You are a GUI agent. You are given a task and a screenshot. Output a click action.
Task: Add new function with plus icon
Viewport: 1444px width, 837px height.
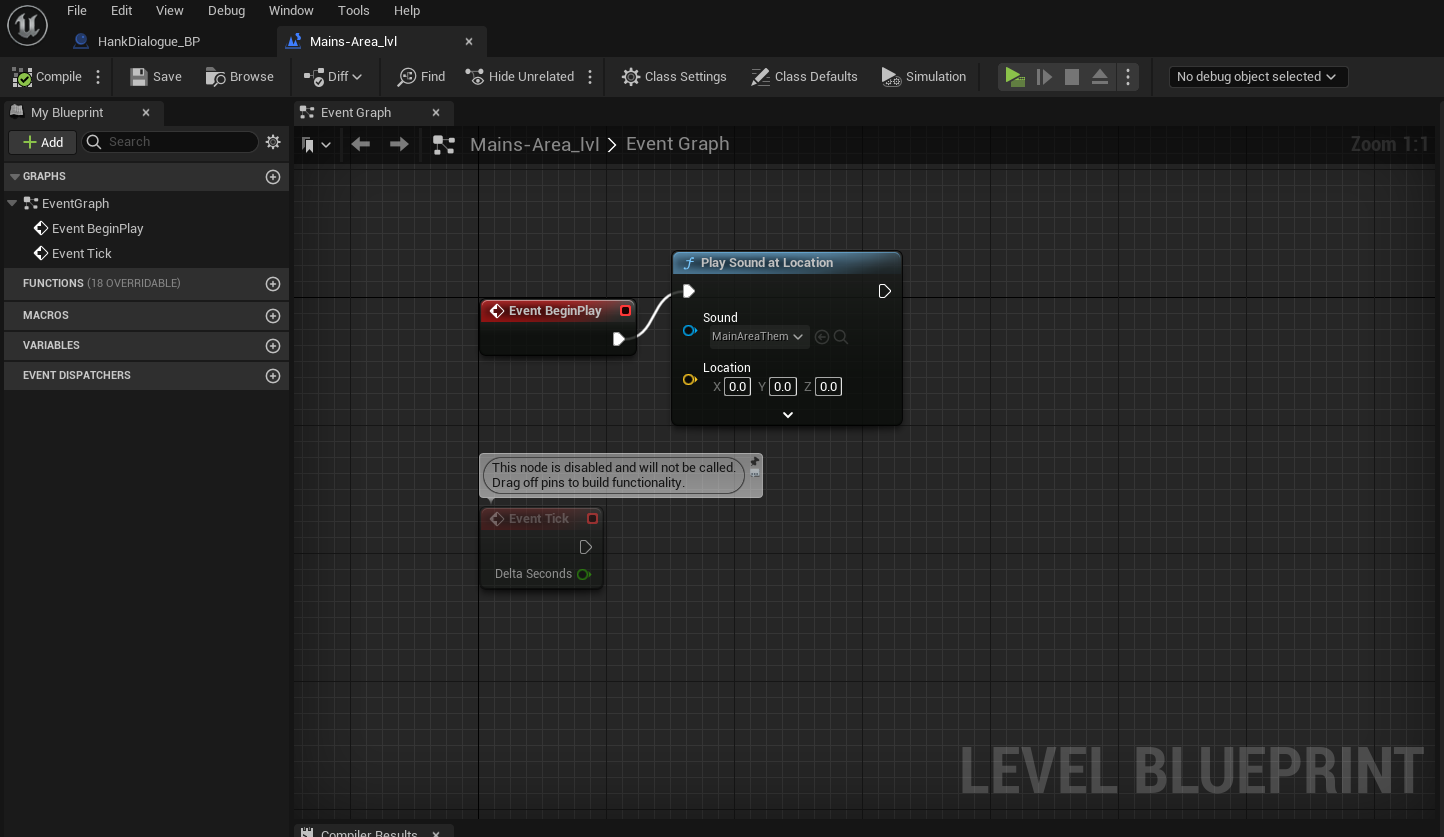point(273,284)
